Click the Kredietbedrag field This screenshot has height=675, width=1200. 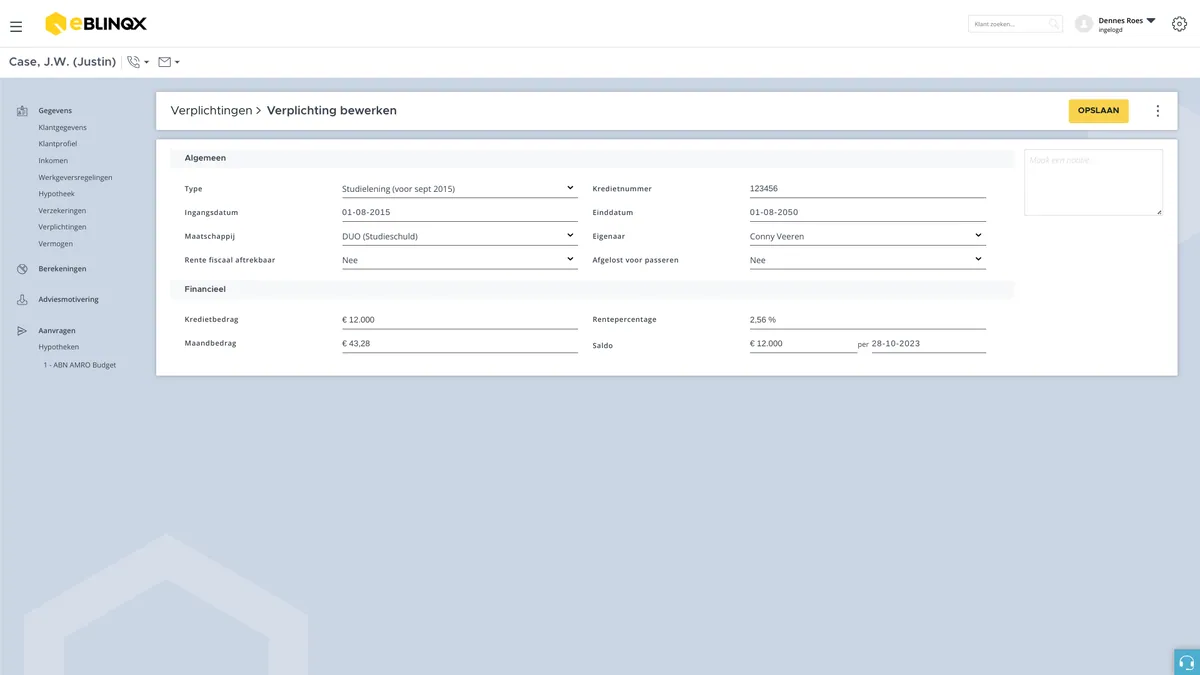pos(460,320)
